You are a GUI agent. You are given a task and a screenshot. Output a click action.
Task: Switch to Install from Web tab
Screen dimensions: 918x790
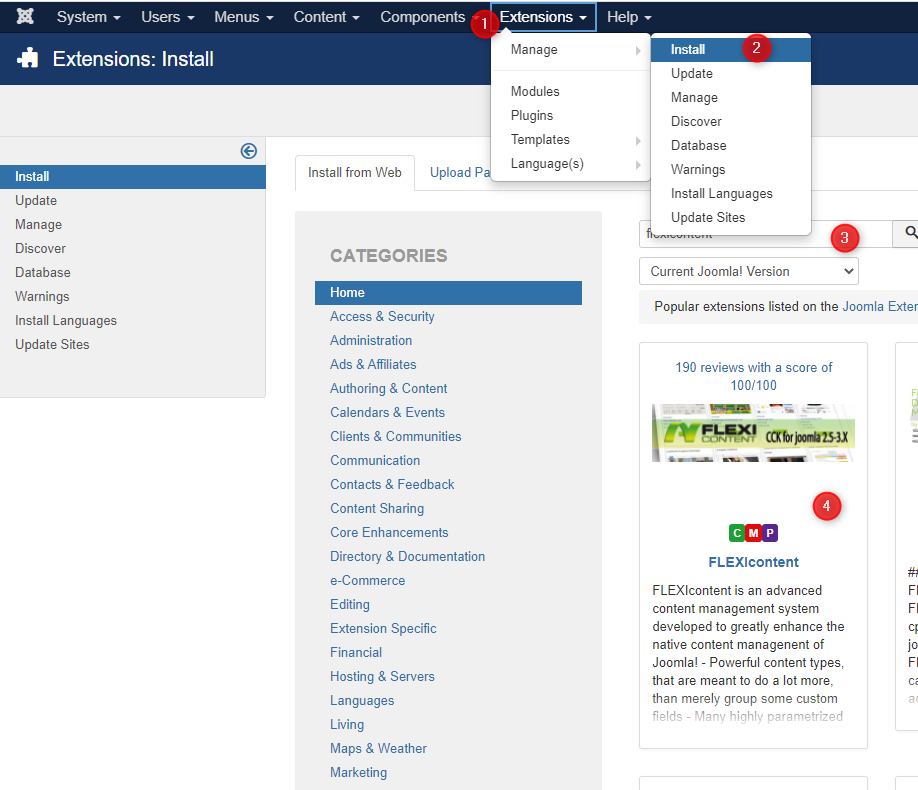coord(355,173)
